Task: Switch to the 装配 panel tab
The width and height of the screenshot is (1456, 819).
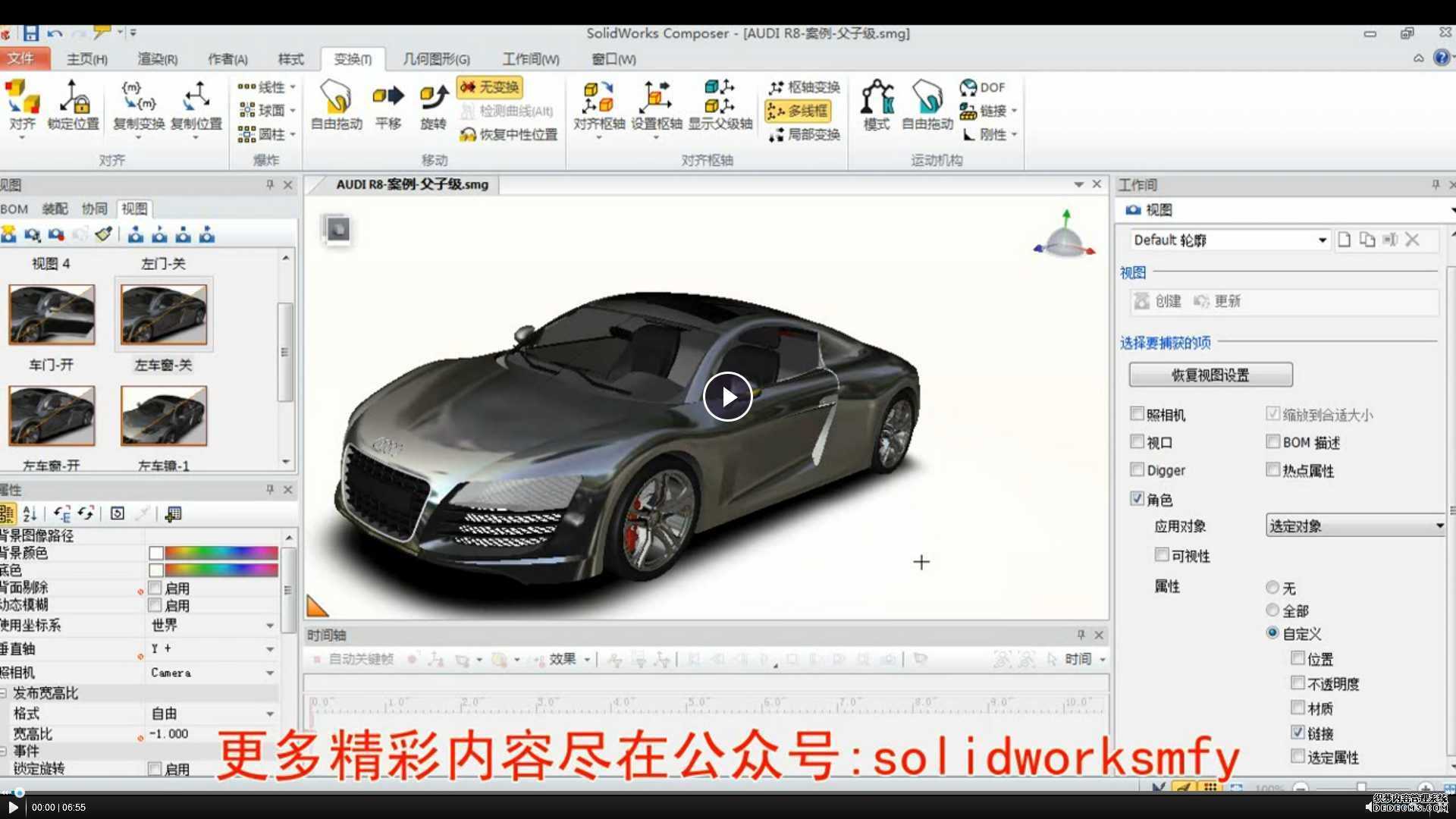Action: 55,209
